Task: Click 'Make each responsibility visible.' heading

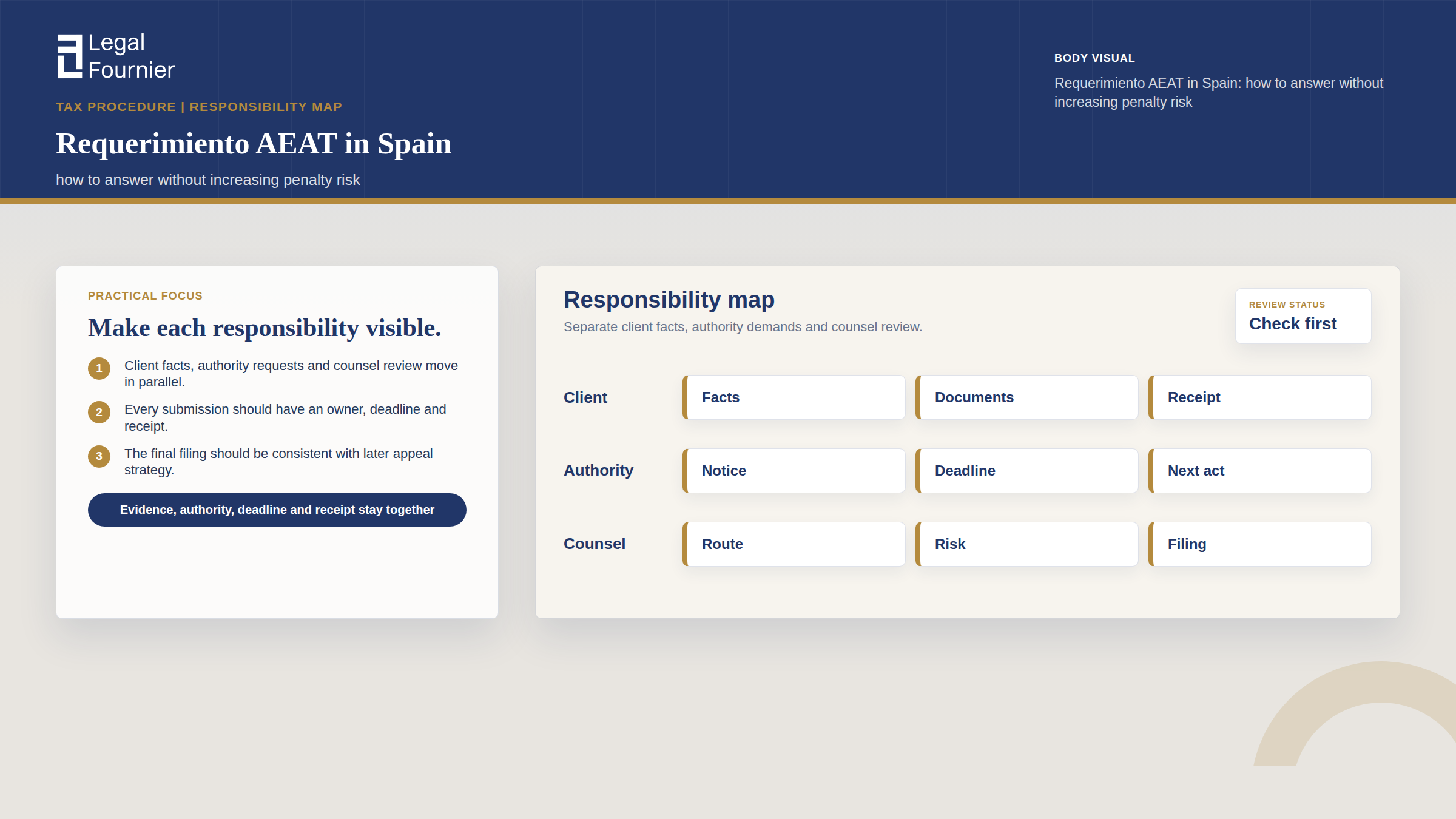Action: click(265, 328)
